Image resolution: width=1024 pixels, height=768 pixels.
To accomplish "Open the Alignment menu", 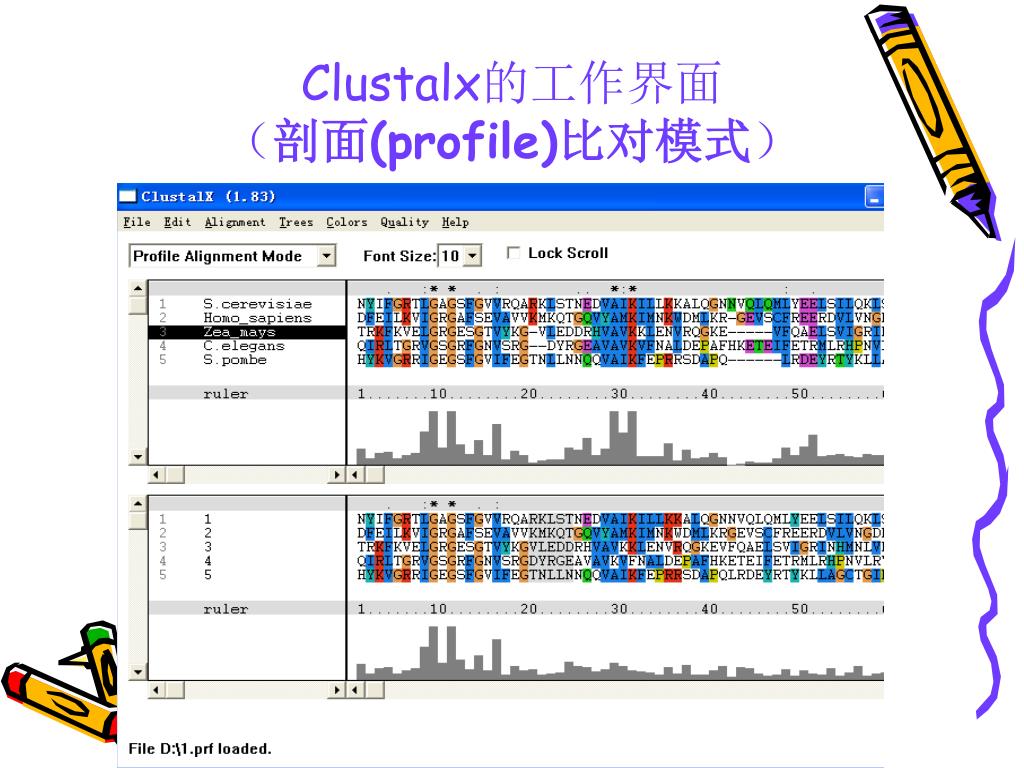I will pos(235,222).
